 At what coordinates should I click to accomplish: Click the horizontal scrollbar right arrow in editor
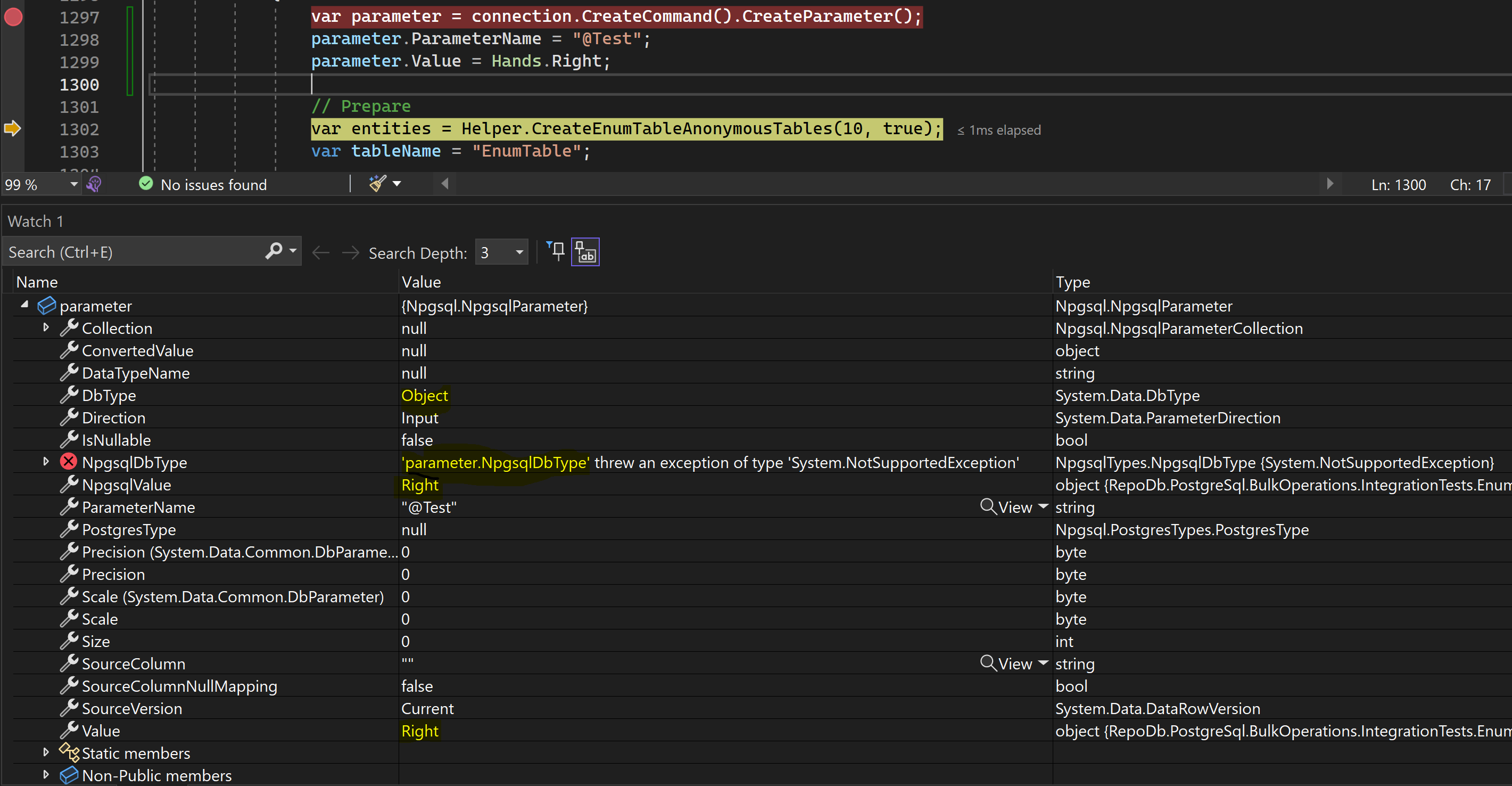[1329, 184]
